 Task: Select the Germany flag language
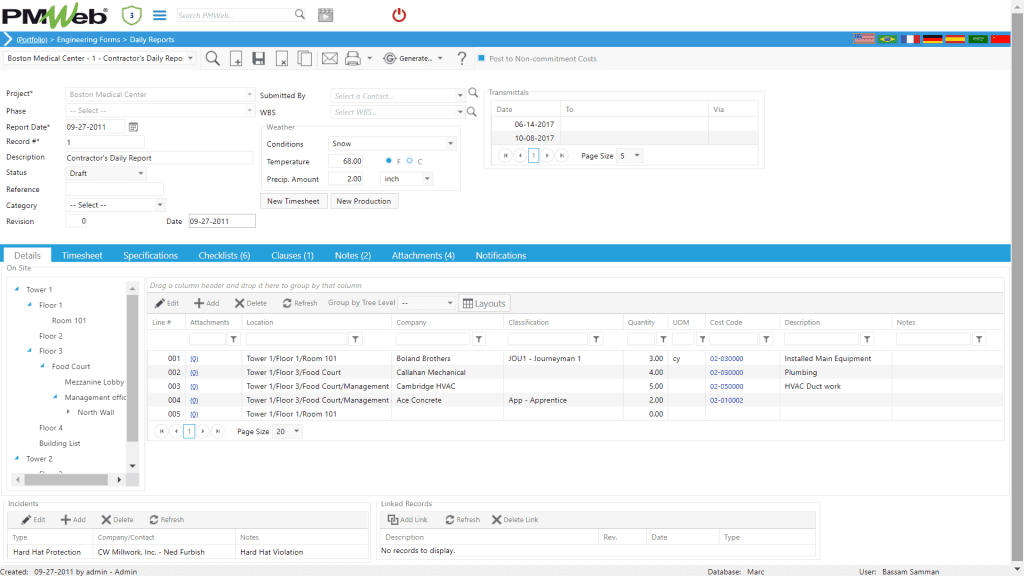pyautogui.click(x=932, y=39)
